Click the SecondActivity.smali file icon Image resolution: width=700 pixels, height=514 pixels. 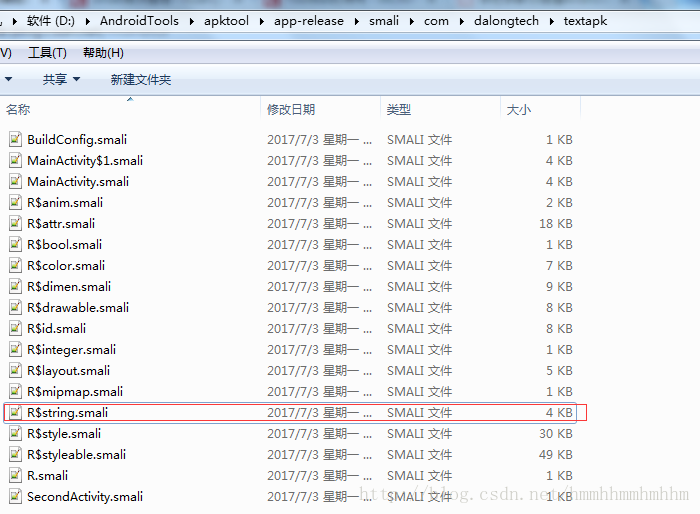[x=15, y=496]
